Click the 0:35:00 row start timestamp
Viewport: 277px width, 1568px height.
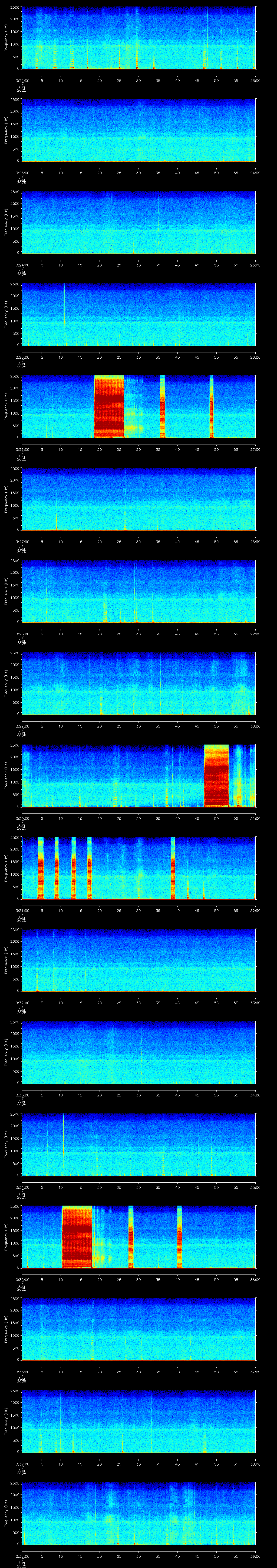(x=22, y=1279)
